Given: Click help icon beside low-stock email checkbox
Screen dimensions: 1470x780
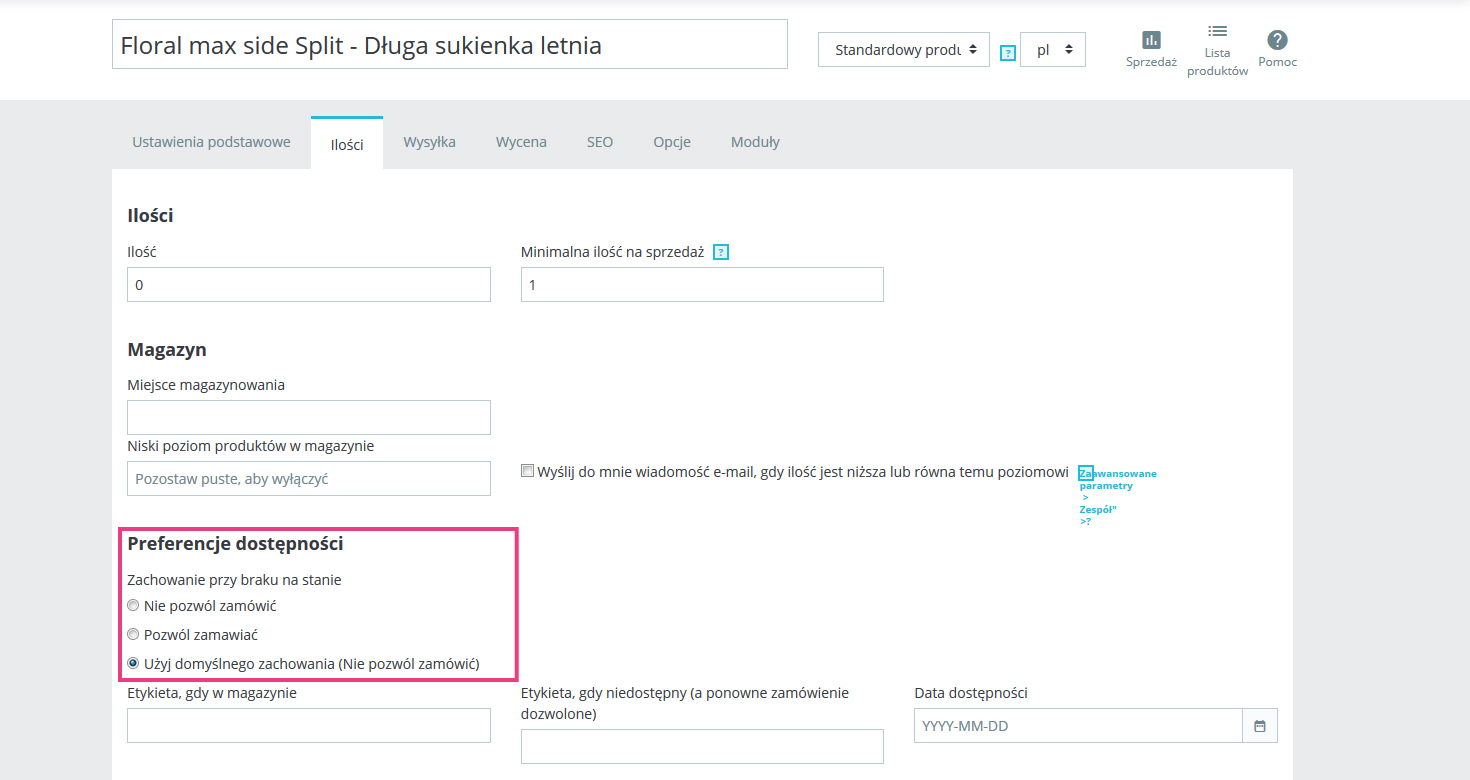Looking at the screenshot, I should point(1086,473).
